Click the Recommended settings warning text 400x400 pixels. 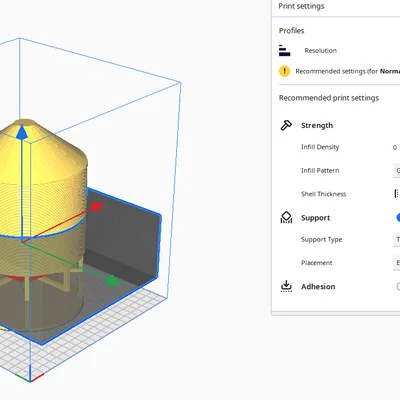coord(347,71)
